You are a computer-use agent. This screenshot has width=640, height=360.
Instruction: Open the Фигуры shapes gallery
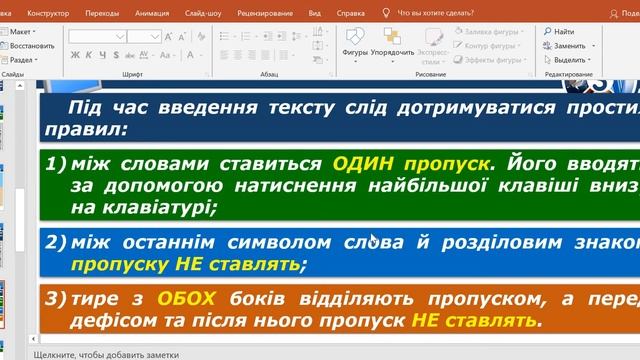pos(355,45)
